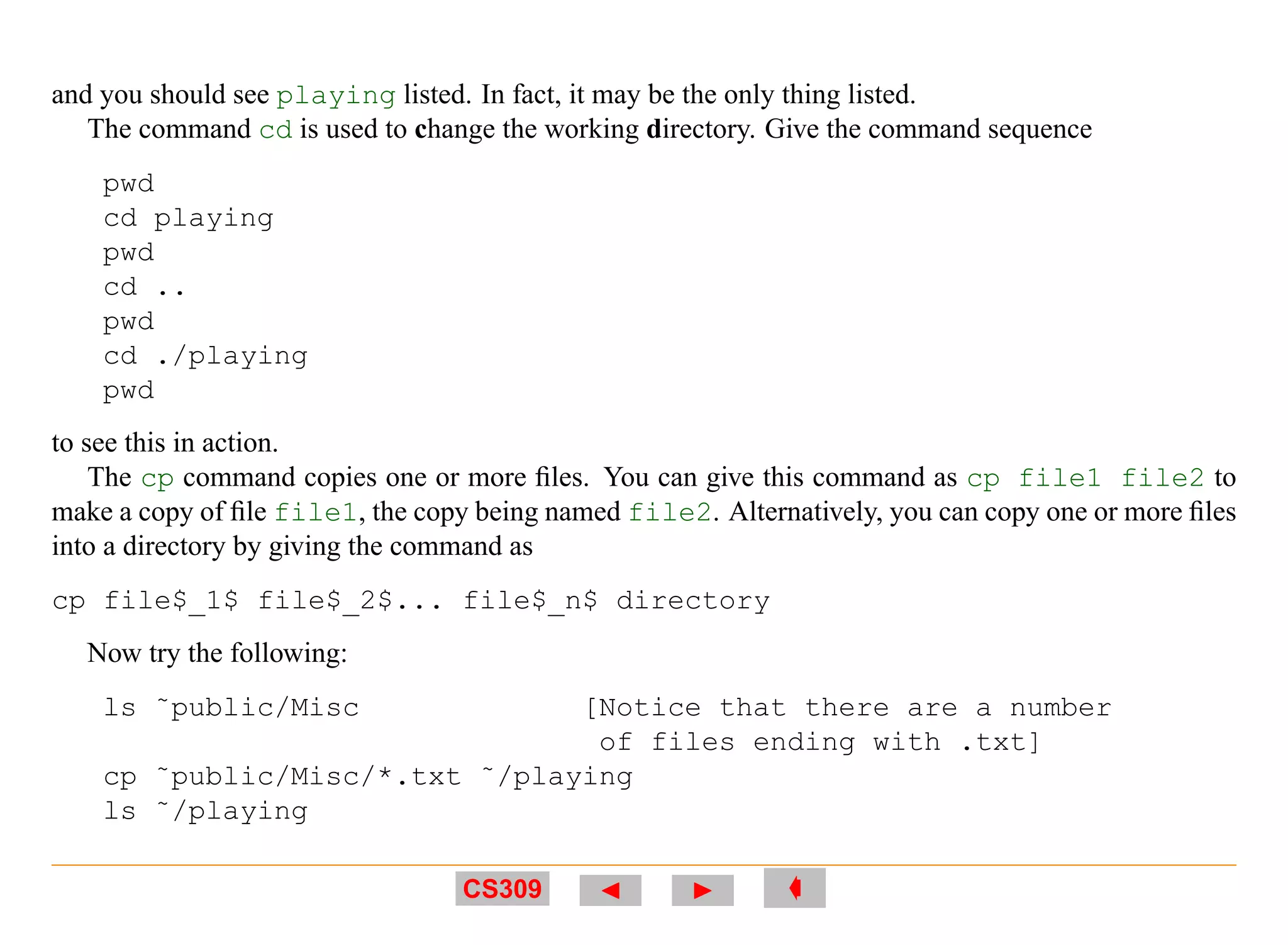Click the green 'cp file1 file2' command text
Image resolution: width=1288 pixels, height=945 pixels.
pyautogui.click(x=1085, y=478)
